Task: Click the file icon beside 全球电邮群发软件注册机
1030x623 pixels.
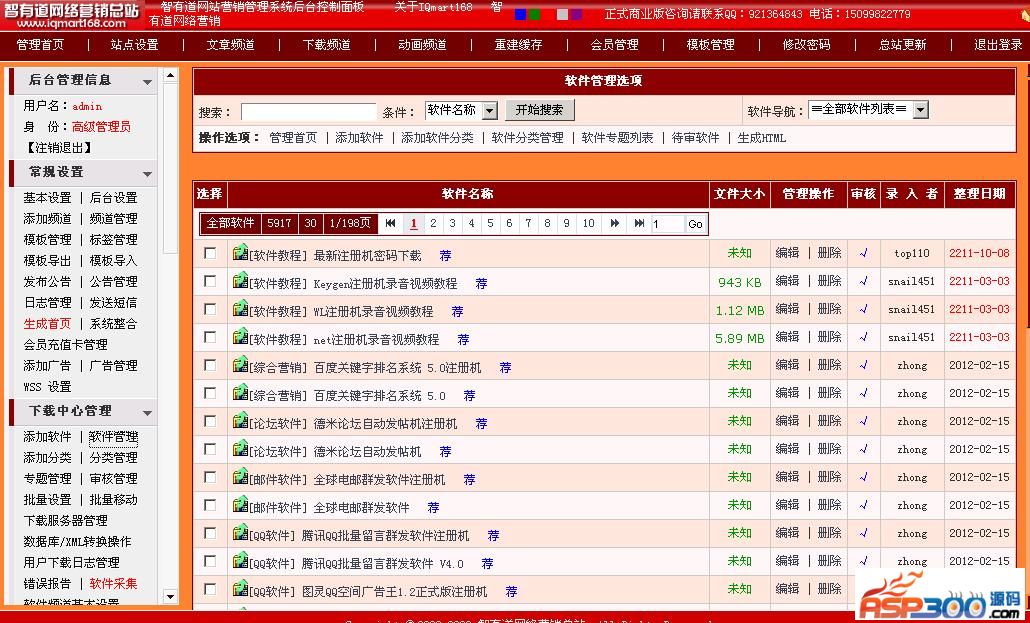Action: coord(240,476)
